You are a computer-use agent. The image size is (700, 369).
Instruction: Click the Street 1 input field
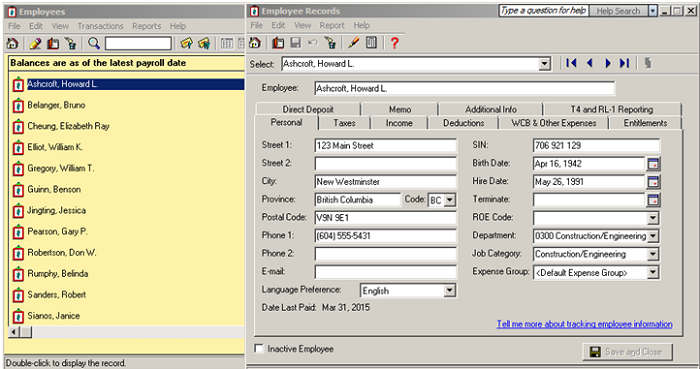[x=386, y=145]
